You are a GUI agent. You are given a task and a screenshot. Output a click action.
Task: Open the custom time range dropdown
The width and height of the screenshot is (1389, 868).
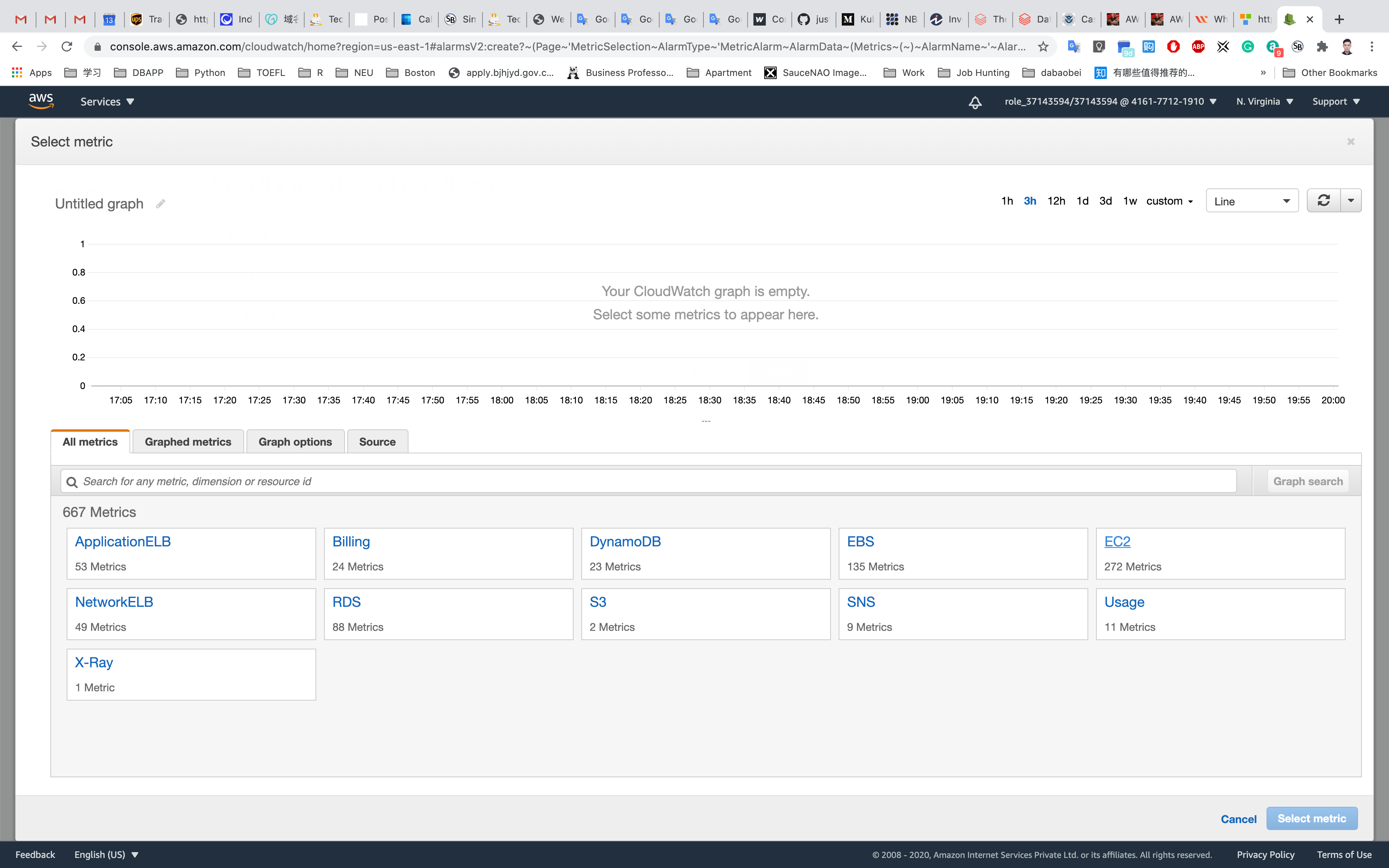1169,201
